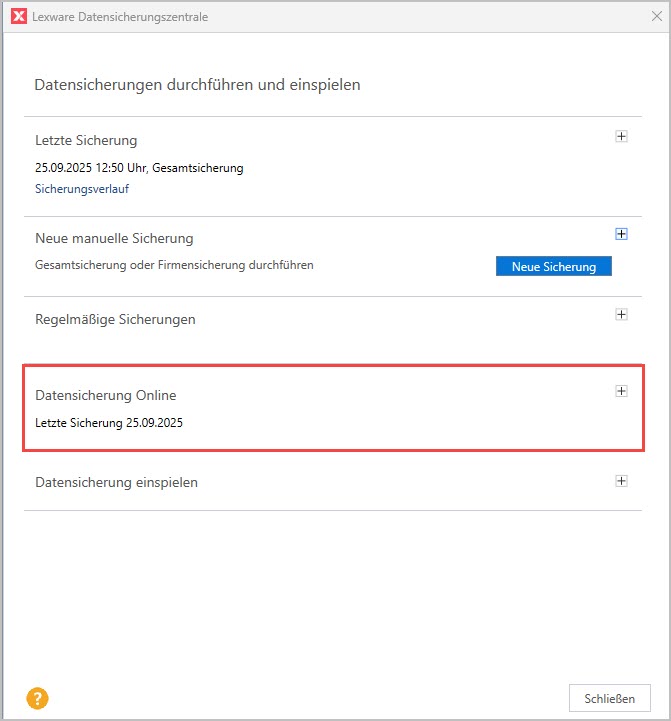The width and height of the screenshot is (671, 721).
Task: Open the Sicherungsverlauf link
Action: [x=82, y=188]
